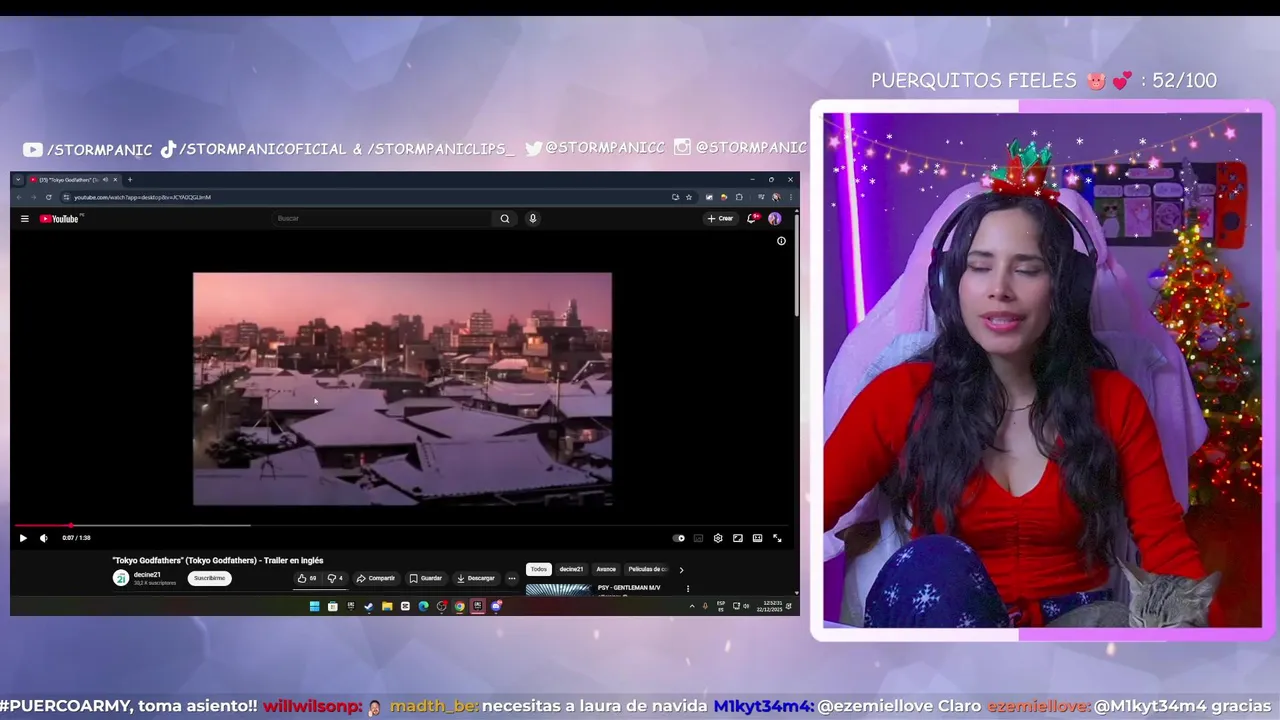Click the Compartir share button
1280x720 pixels.
[x=376, y=578]
